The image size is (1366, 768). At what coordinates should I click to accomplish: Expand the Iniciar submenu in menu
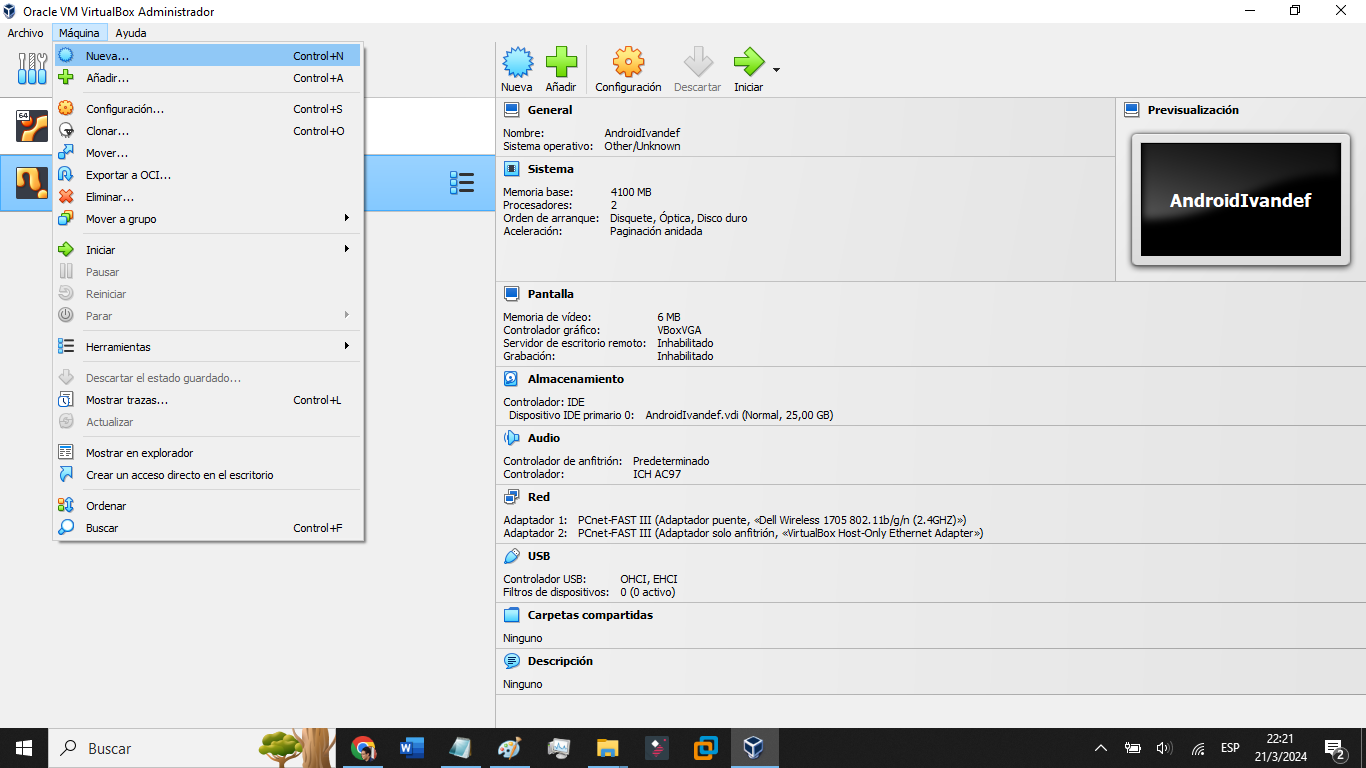(x=208, y=250)
